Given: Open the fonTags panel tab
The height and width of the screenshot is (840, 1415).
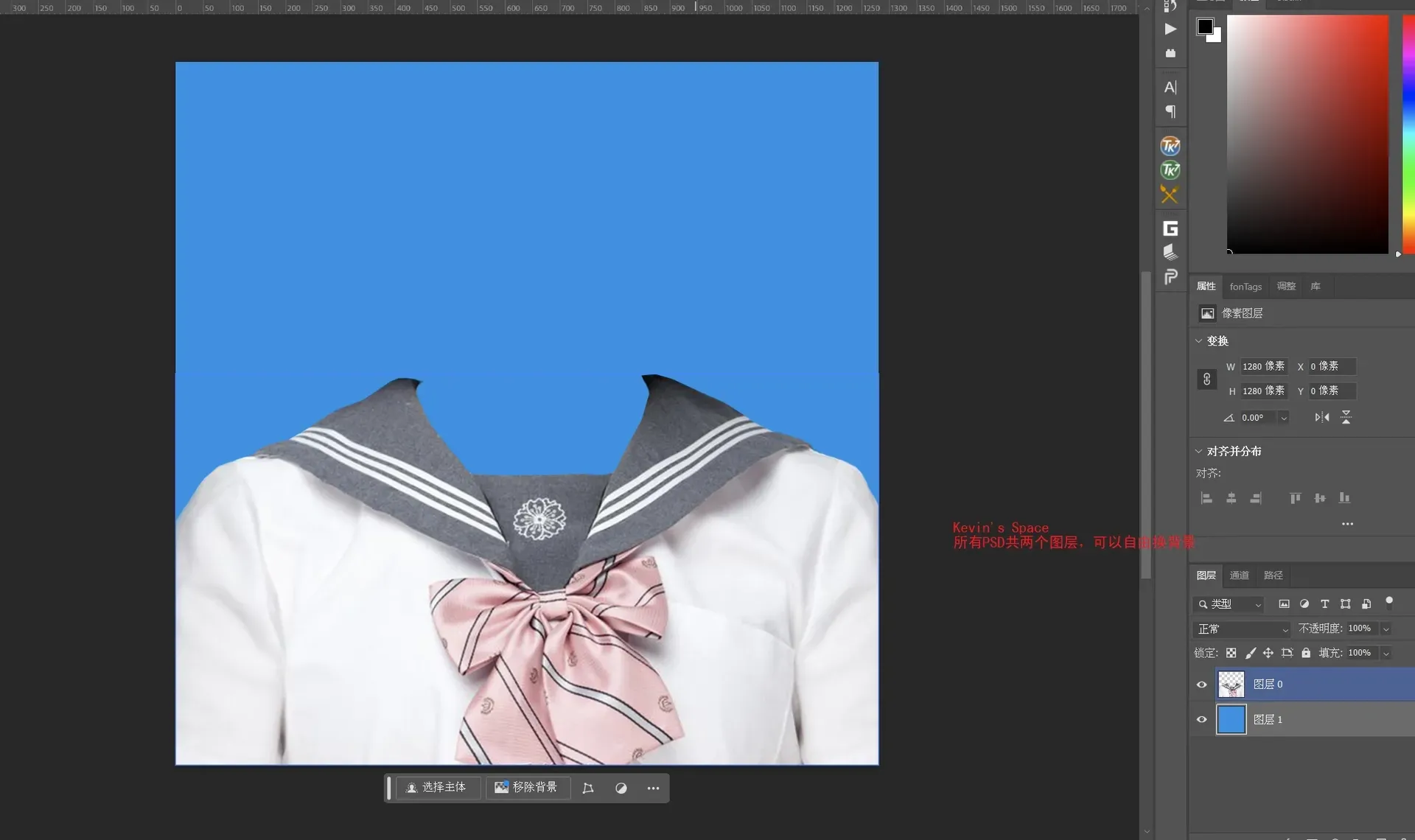Looking at the screenshot, I should pyautogui.click(x=1245, y=287).
